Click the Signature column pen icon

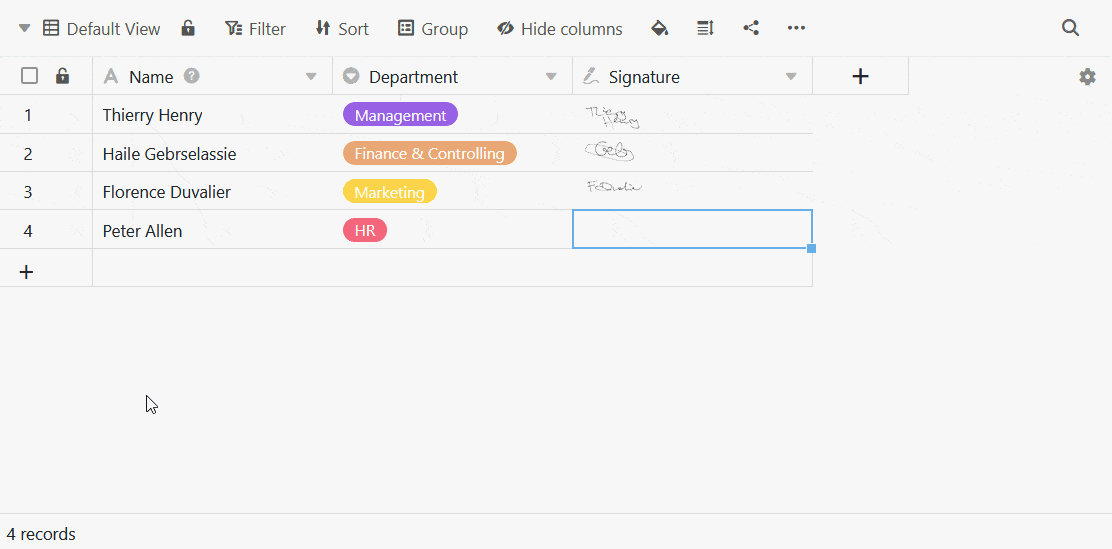[x=591, y=76]
